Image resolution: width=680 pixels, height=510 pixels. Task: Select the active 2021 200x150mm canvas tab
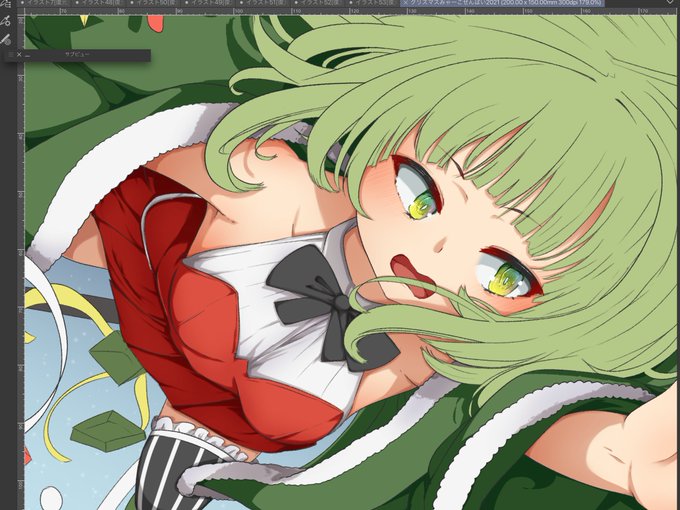click(x=505, y=3)
